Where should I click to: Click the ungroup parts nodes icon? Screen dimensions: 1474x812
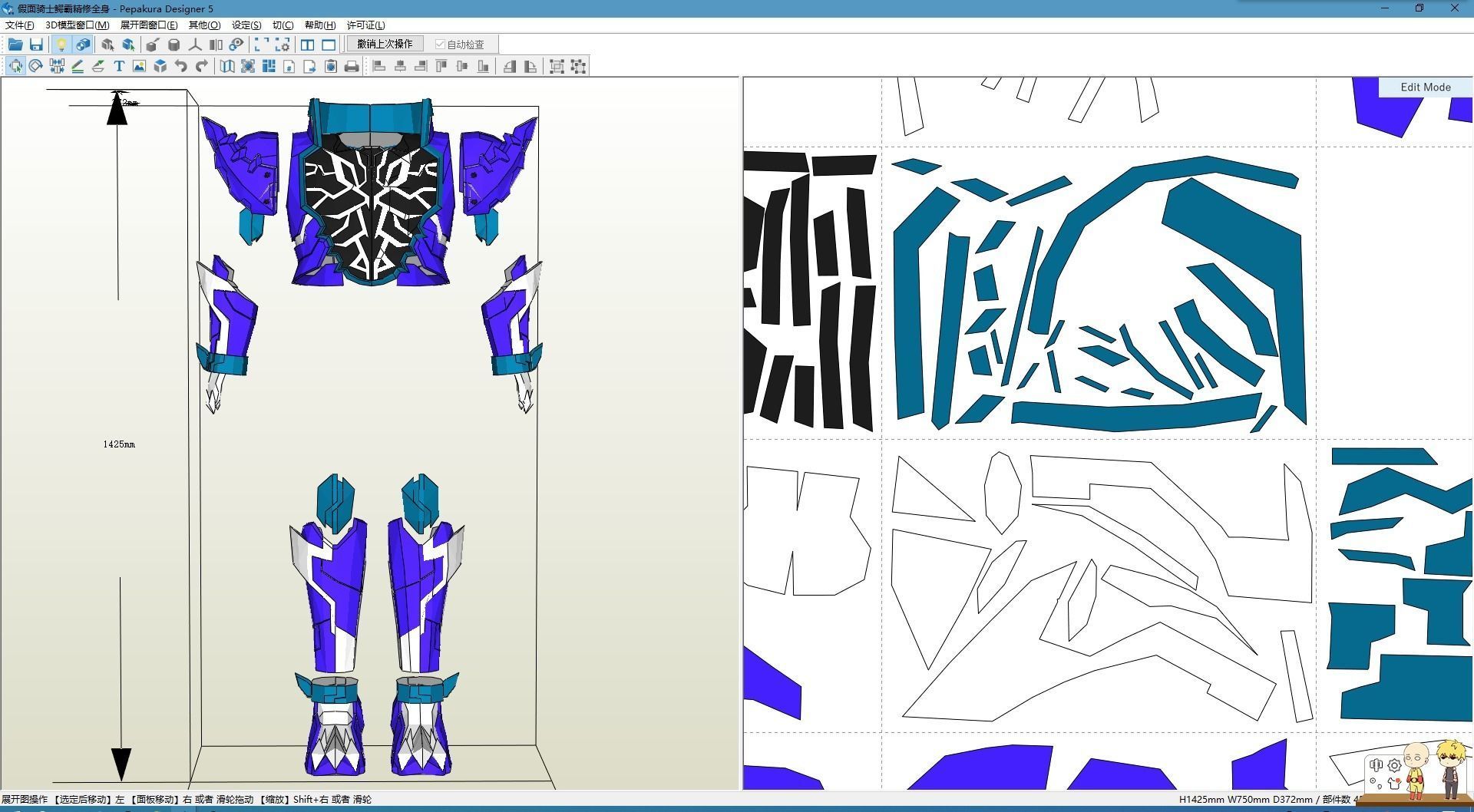click(x=578, y=66)
